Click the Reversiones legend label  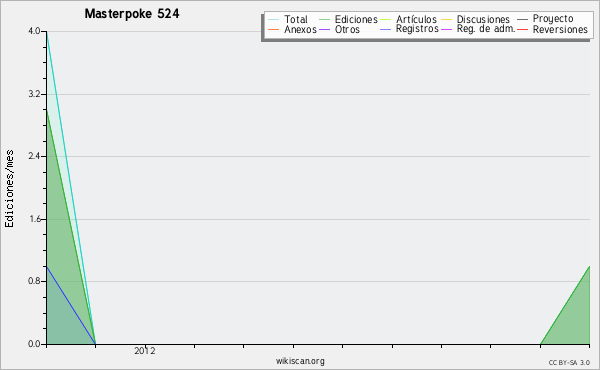point(560,29)
